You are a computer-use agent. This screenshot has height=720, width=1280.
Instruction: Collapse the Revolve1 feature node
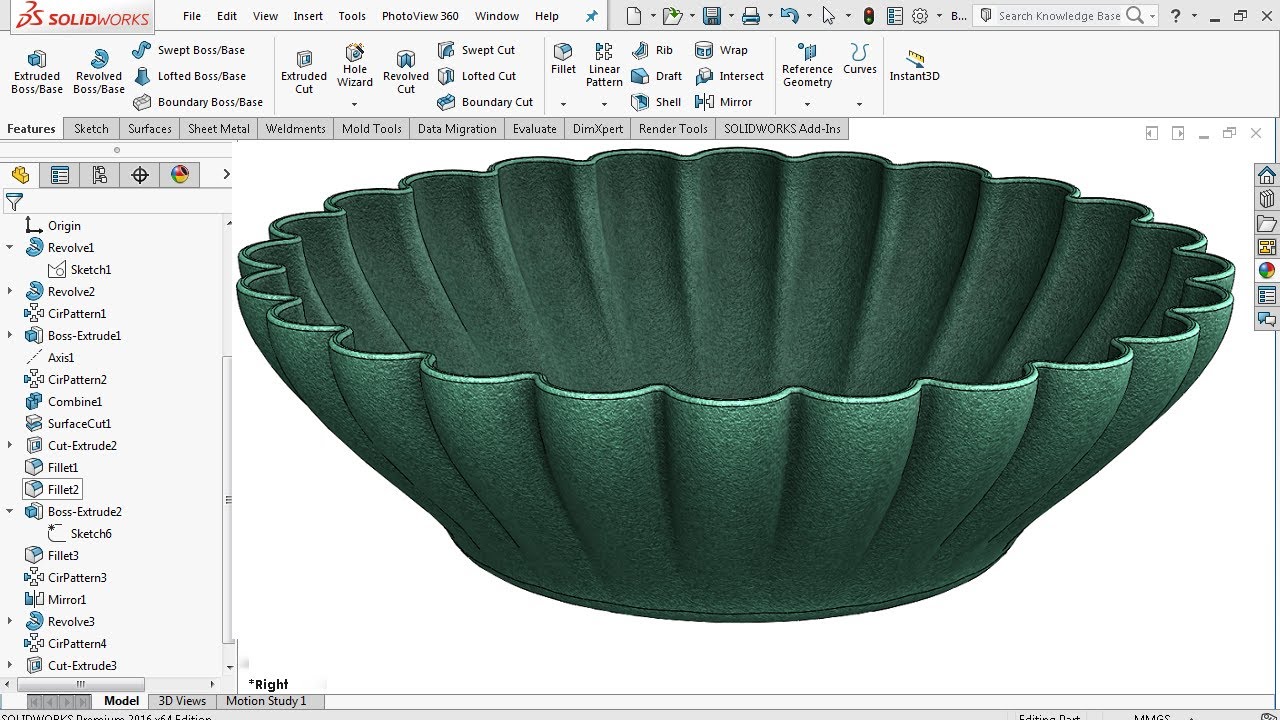10,248
